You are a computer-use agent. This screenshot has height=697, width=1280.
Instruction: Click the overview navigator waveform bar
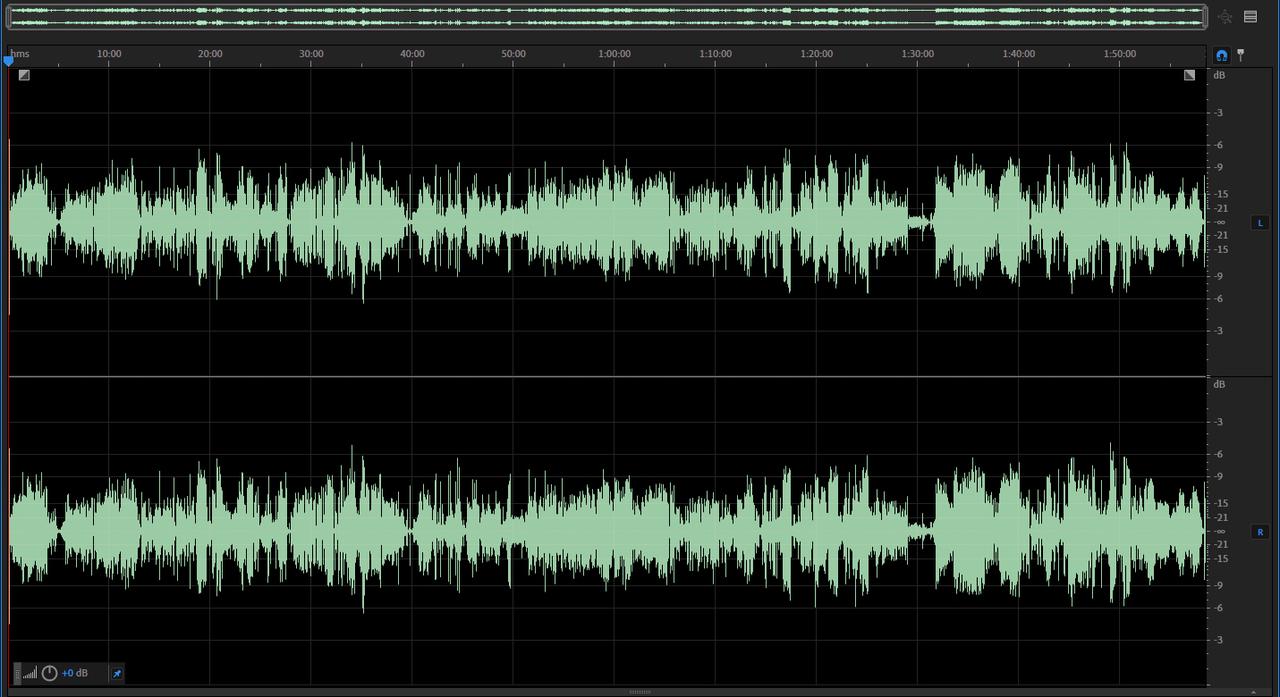click(x=607, y=16)
